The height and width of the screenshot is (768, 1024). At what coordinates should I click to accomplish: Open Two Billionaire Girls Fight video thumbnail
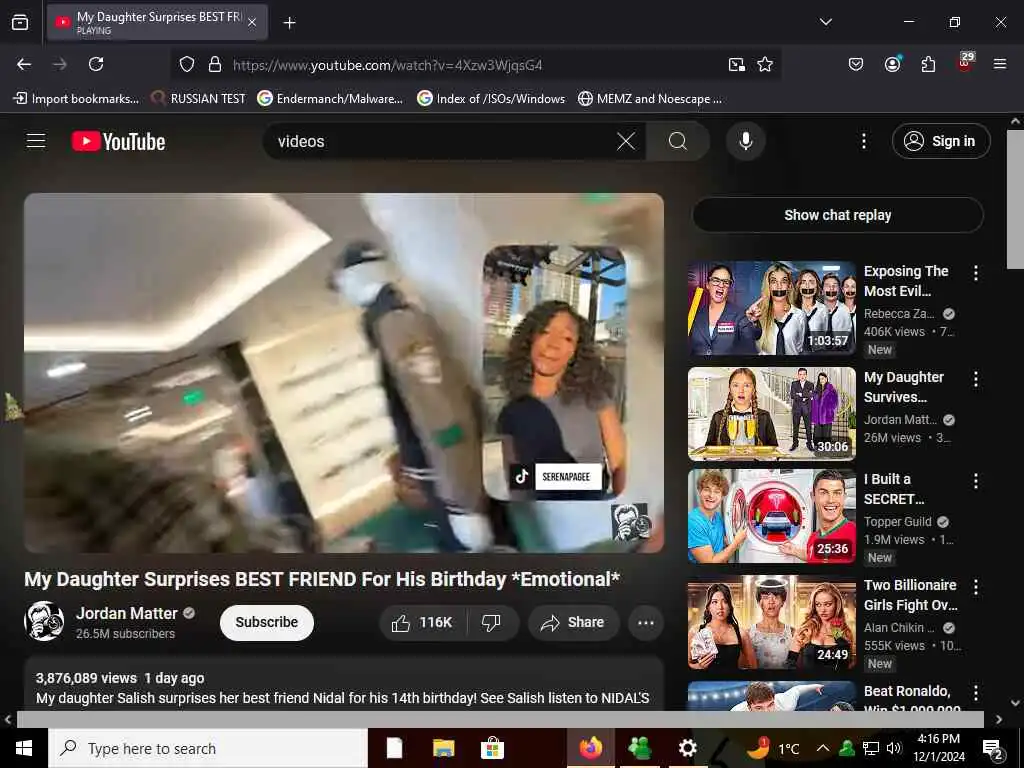pos(772,622)
